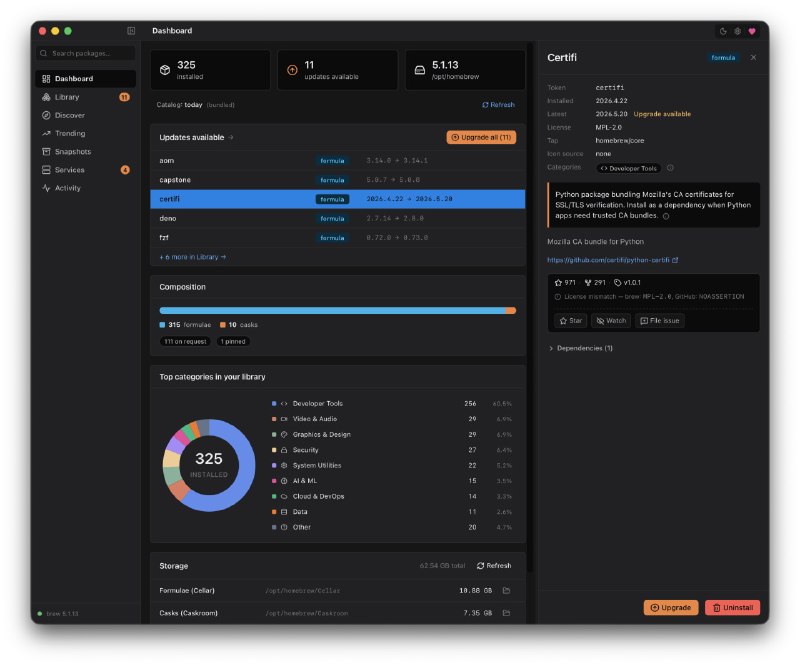Screen dimensions: 800x665
Task: Click the Discover compass icon
Action: click(x=46, y=115)
